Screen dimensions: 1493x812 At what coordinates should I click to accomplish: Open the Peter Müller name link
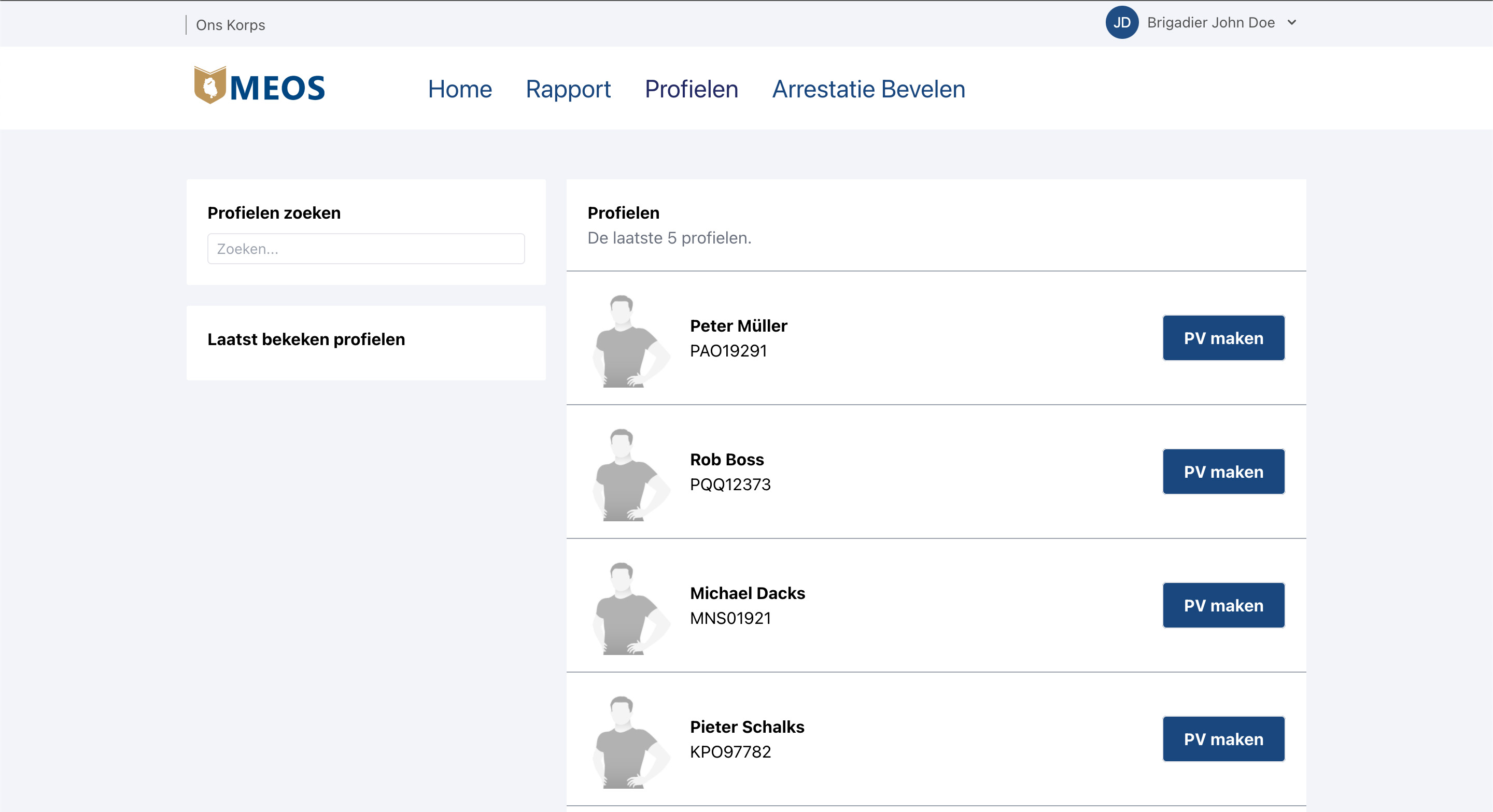click(738, 326)
